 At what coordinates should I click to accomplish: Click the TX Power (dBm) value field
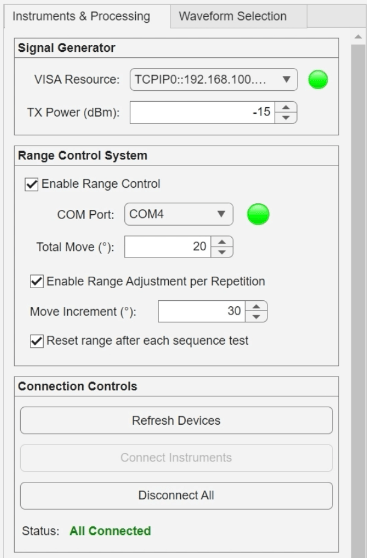[202, 112]
